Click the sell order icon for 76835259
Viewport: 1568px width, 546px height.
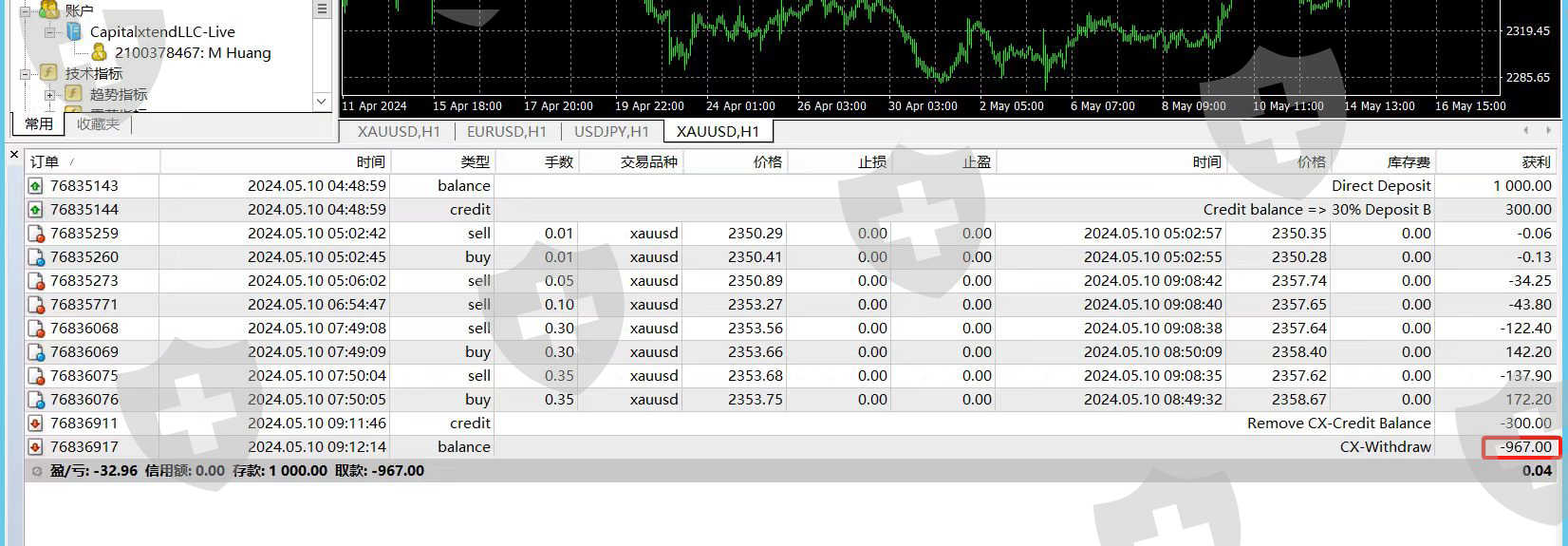point(36,234)
